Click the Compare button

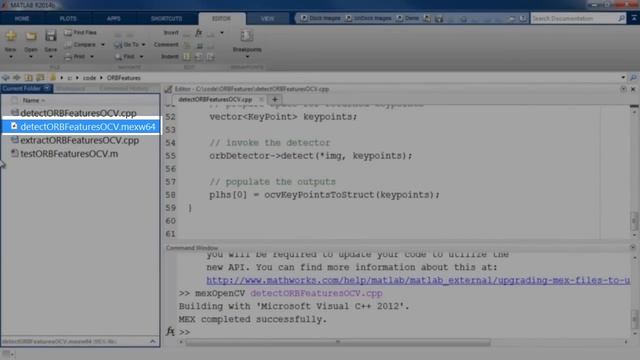pos(80,44)
